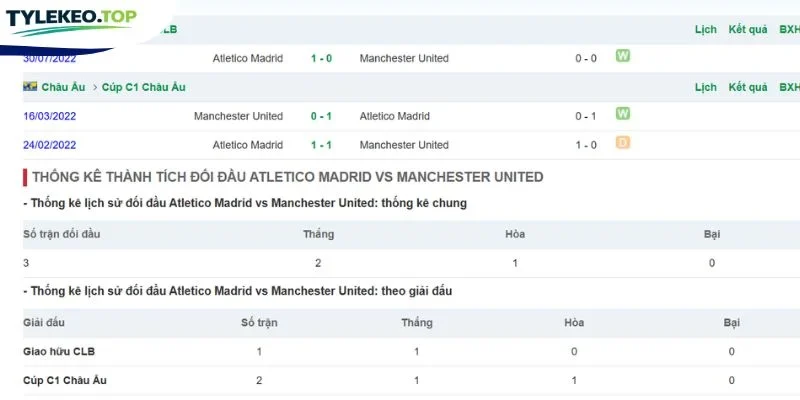The height and width of the screenshot is (400, 800).
Task: Click the 1 - 0 score of 30/07/2022 match
Action: pyautogui.click(x=321, y=59)
